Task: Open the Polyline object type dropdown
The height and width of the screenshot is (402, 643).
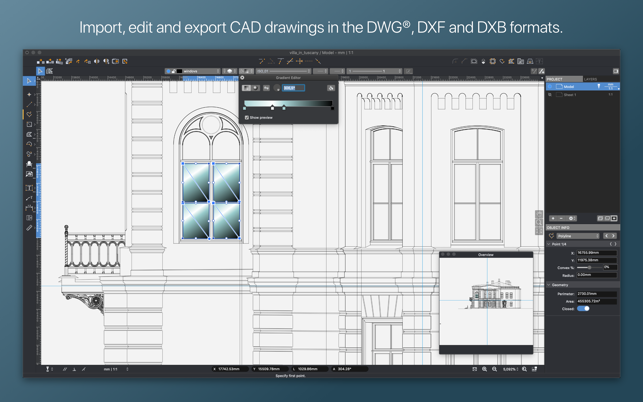Action: [578, 236]
